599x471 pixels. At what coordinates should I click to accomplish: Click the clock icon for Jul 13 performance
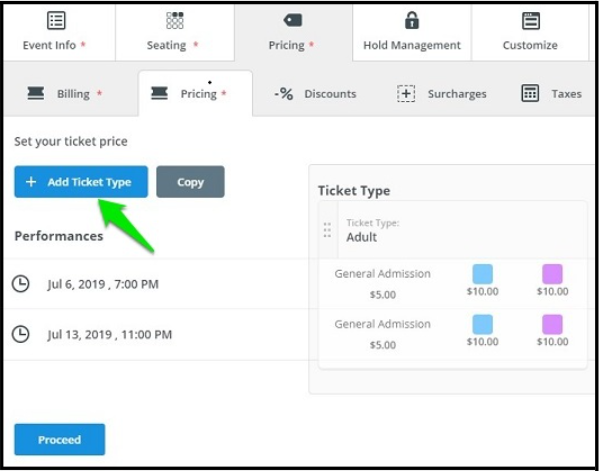(21, 334)
